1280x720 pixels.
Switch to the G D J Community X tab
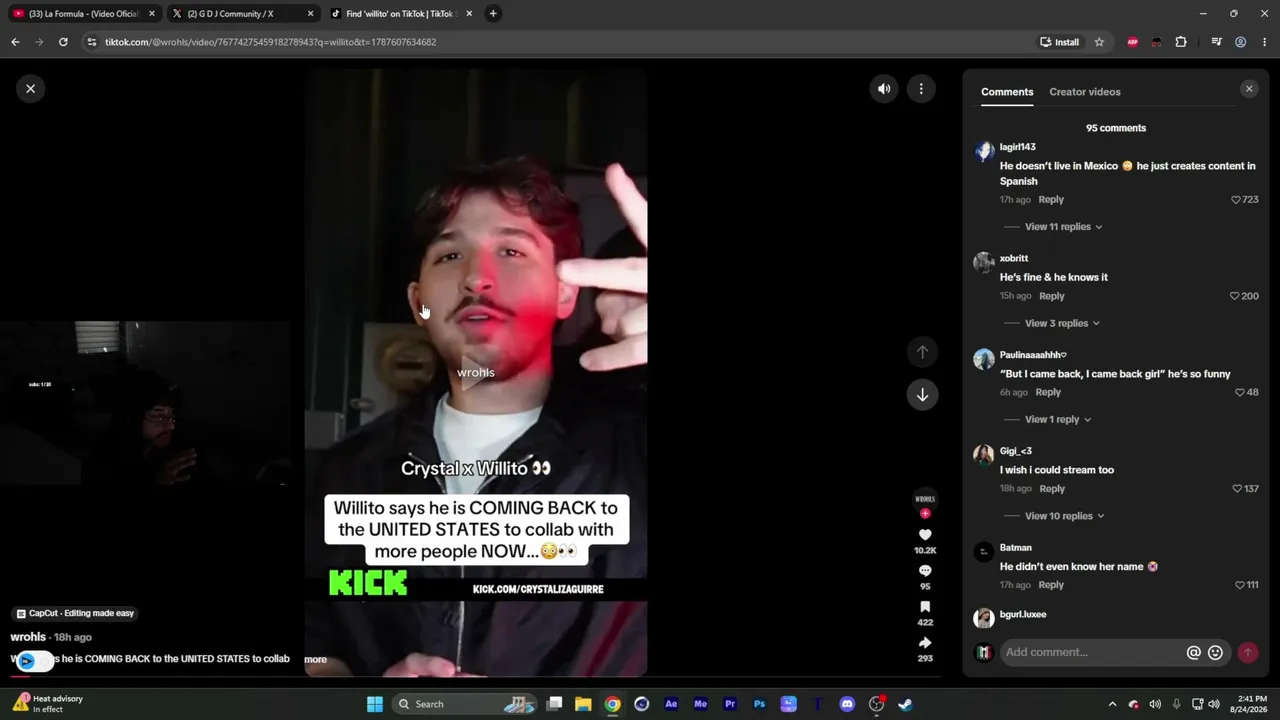tap(241, 14)
